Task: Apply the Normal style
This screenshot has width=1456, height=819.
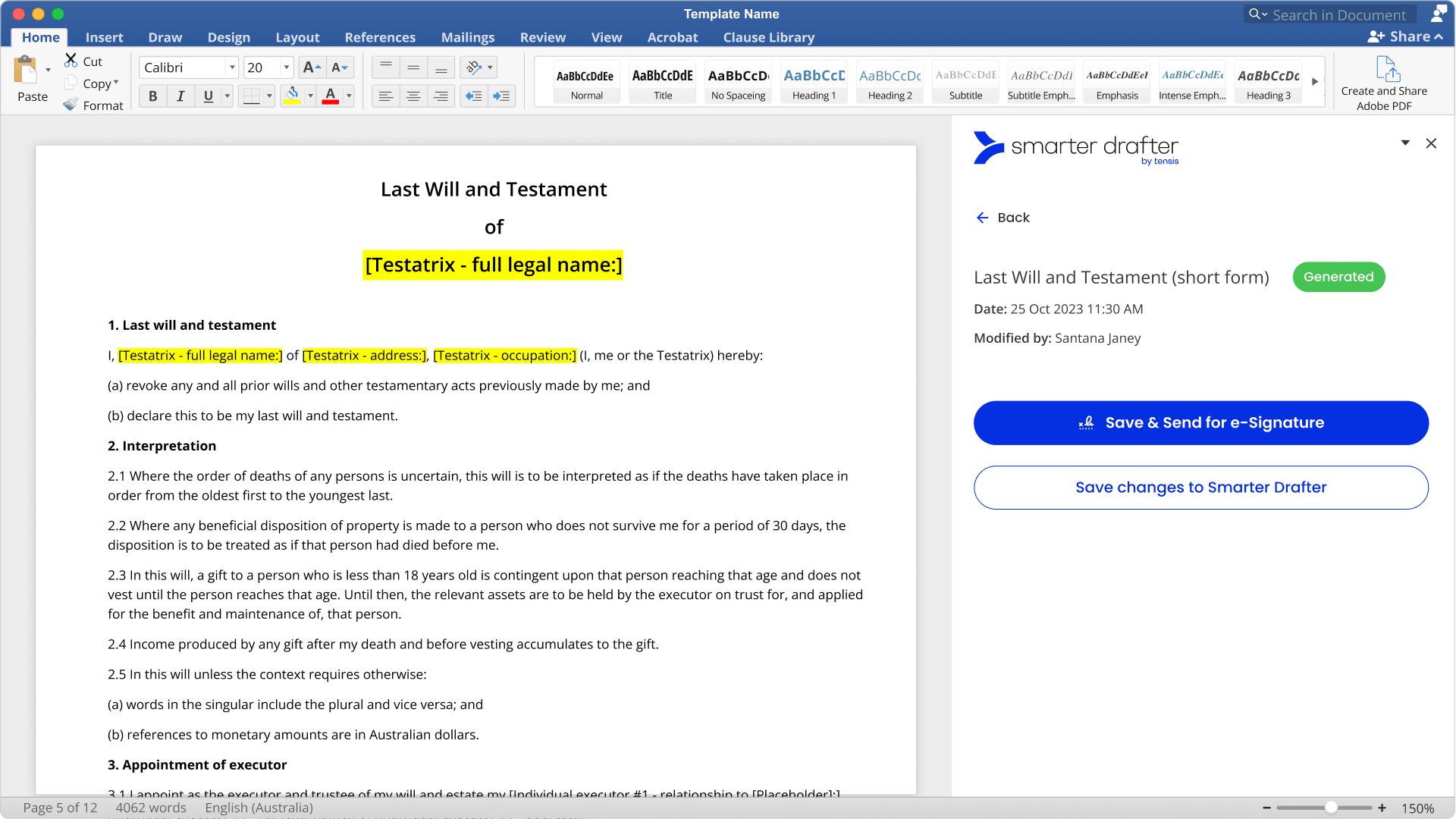Action: pos(587,83)
